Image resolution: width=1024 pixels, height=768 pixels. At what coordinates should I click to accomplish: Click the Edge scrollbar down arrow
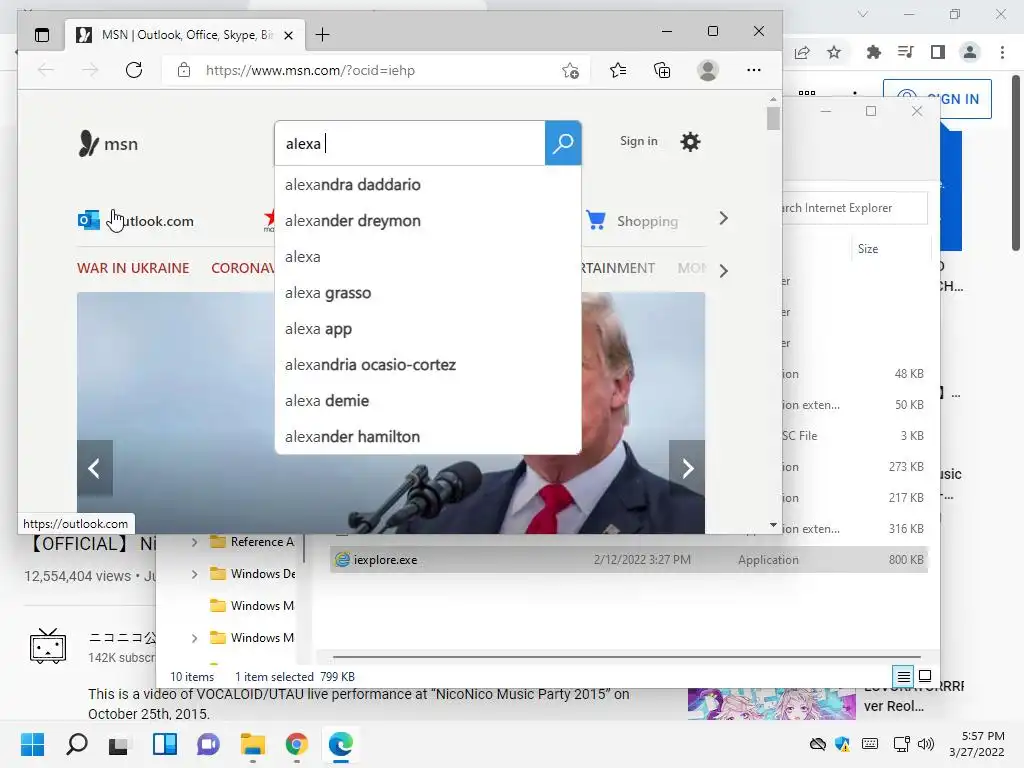coord(773,524)
